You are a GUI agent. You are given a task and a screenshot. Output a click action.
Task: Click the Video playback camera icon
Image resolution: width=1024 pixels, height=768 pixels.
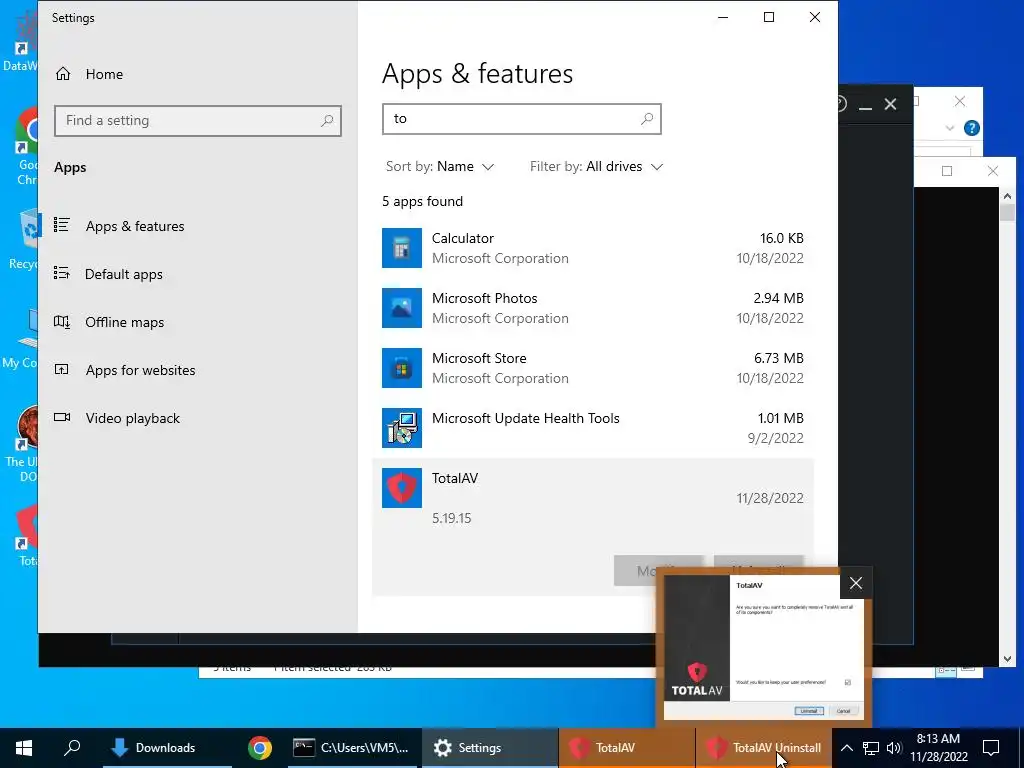[61, 418]
